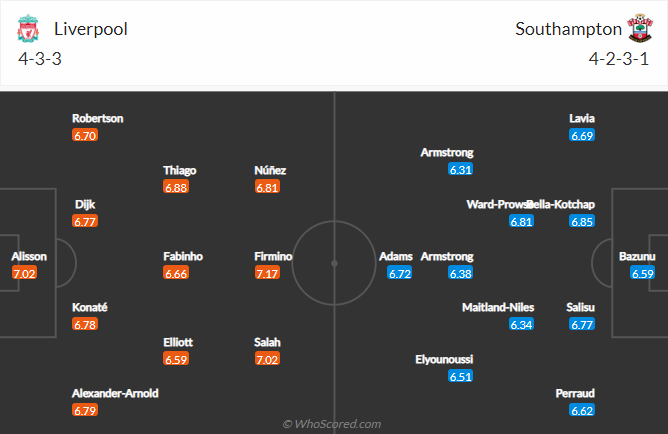Image resolution: width=668 pixels, height=434 pixels.
Task: Click Konaté's 6.78 rating badge
Action: 85,324
